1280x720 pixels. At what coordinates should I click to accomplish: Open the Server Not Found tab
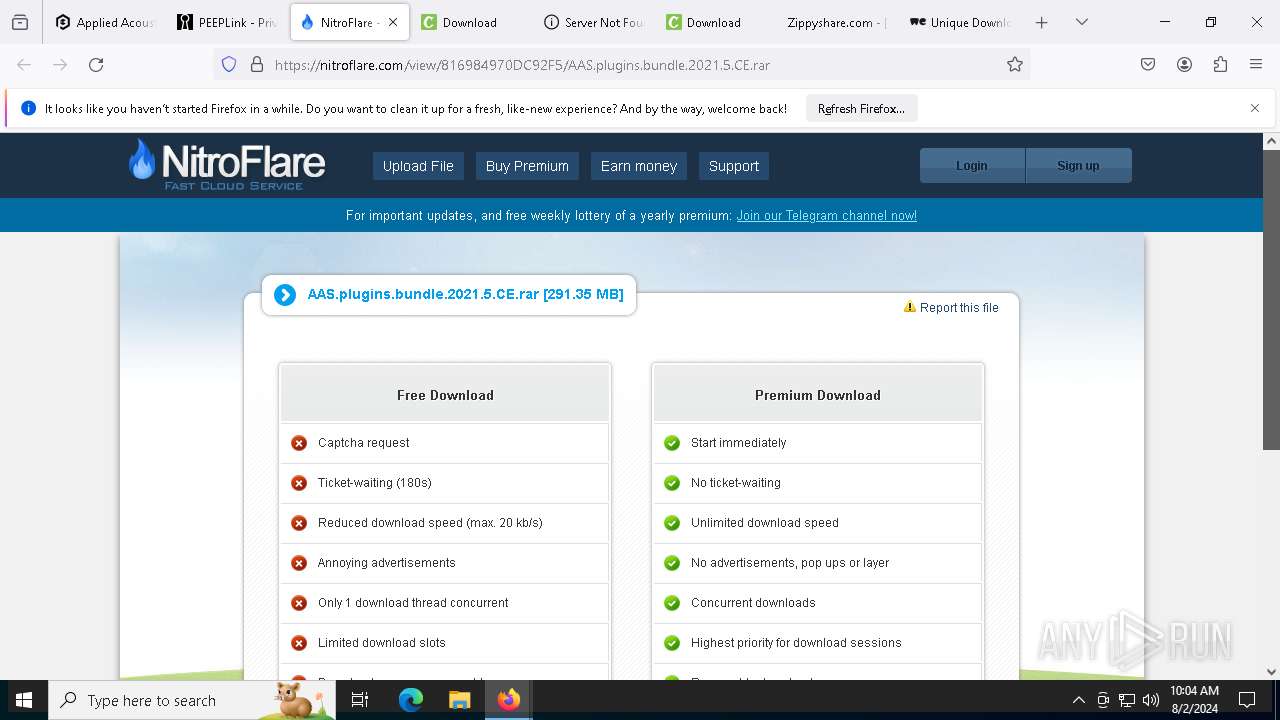tap(594, 22)
